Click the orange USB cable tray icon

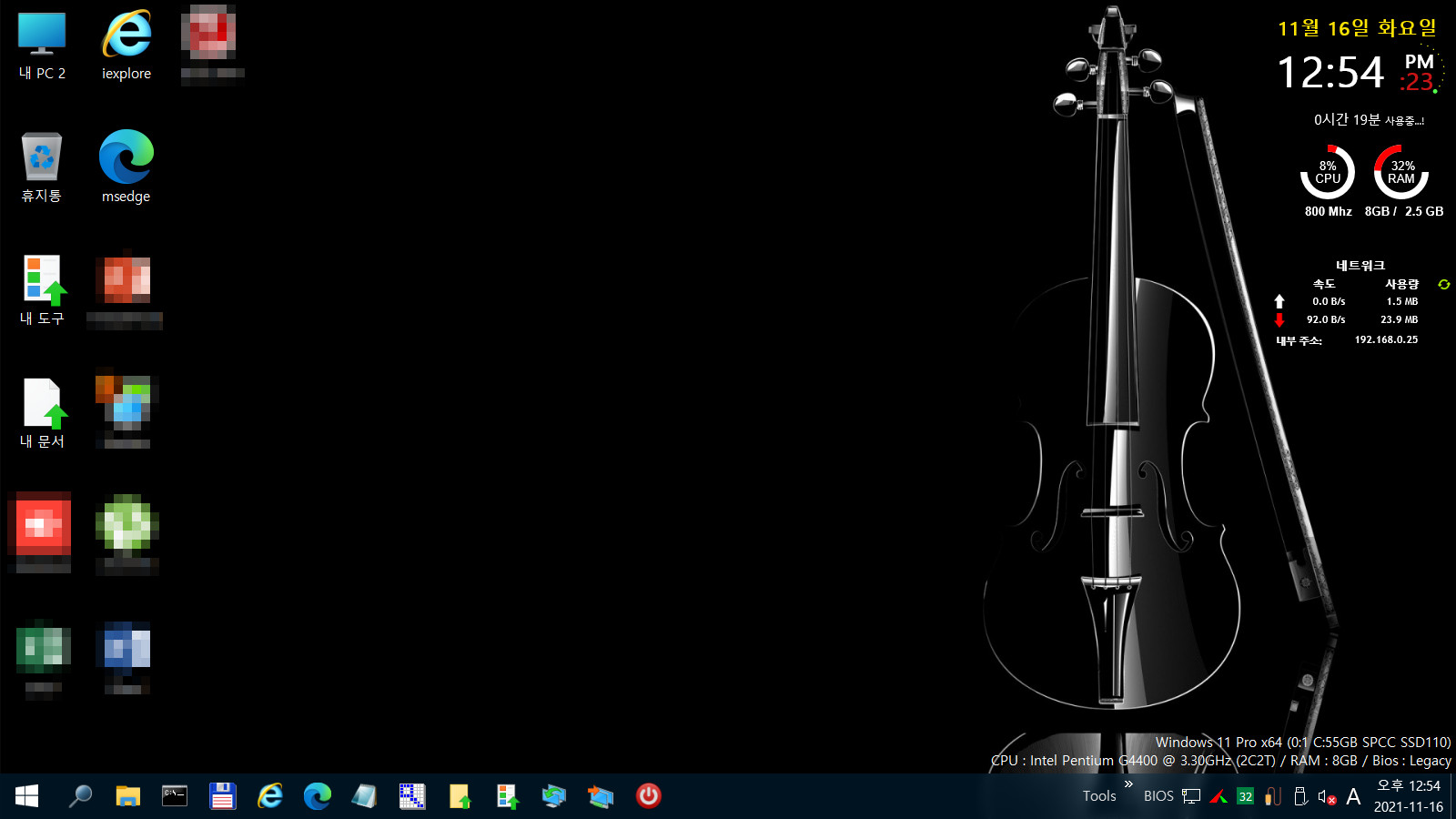[x=1273, y=796]
